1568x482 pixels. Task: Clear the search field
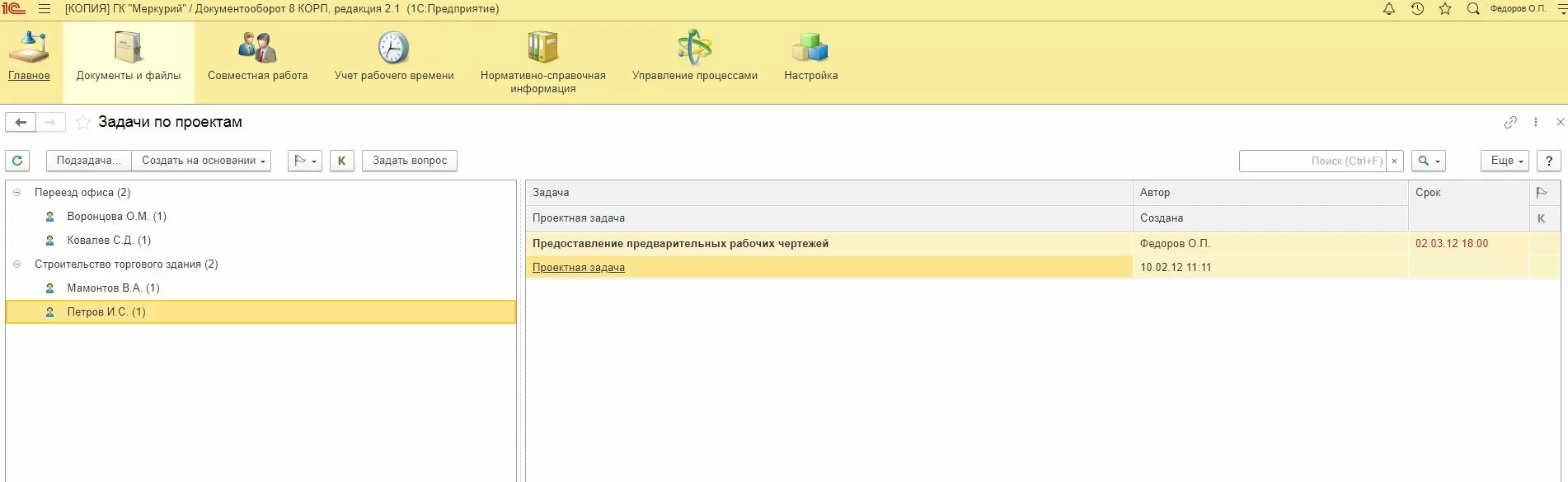coord(1394,161)
